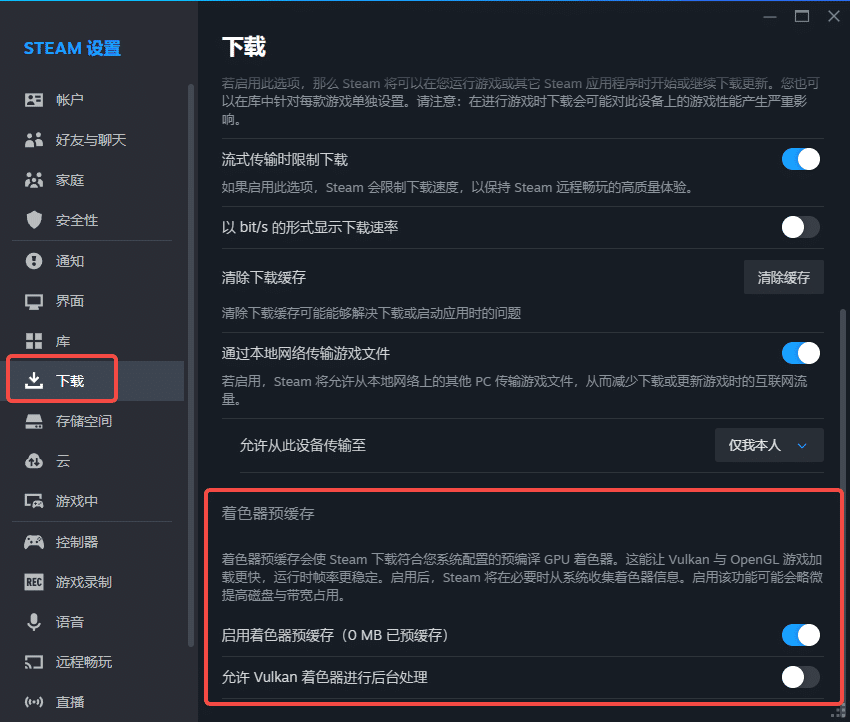This screenshot has height=722, width=850.
Task: Open the 家庭 settings label
Action: click(x=70, y=180)
